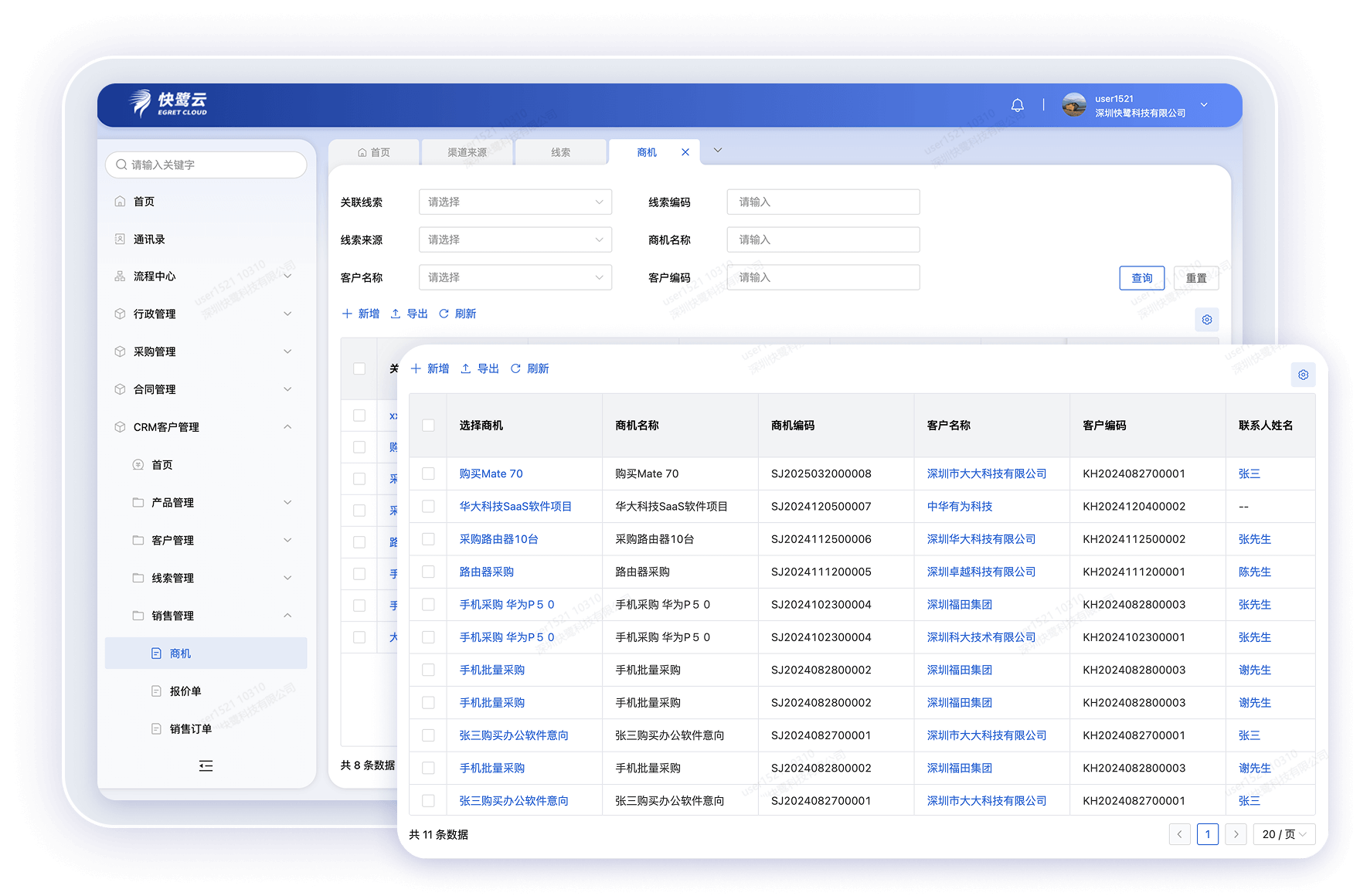Switch to the 渠道来源 tab
The height and width of the screenshot is (896, 1360).
(x=467, y=152)
